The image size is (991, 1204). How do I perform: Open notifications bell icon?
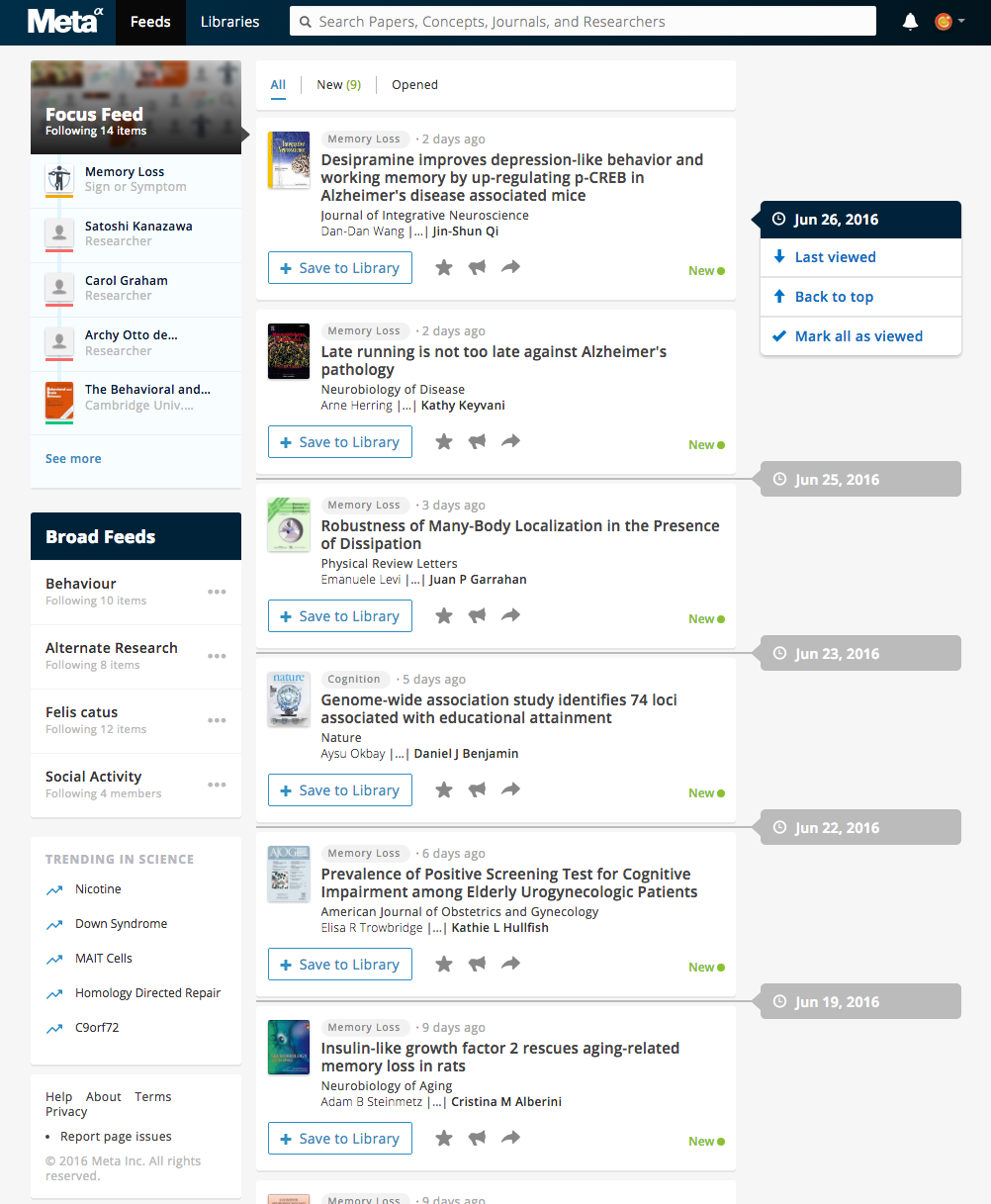click(x=910, y=22)
